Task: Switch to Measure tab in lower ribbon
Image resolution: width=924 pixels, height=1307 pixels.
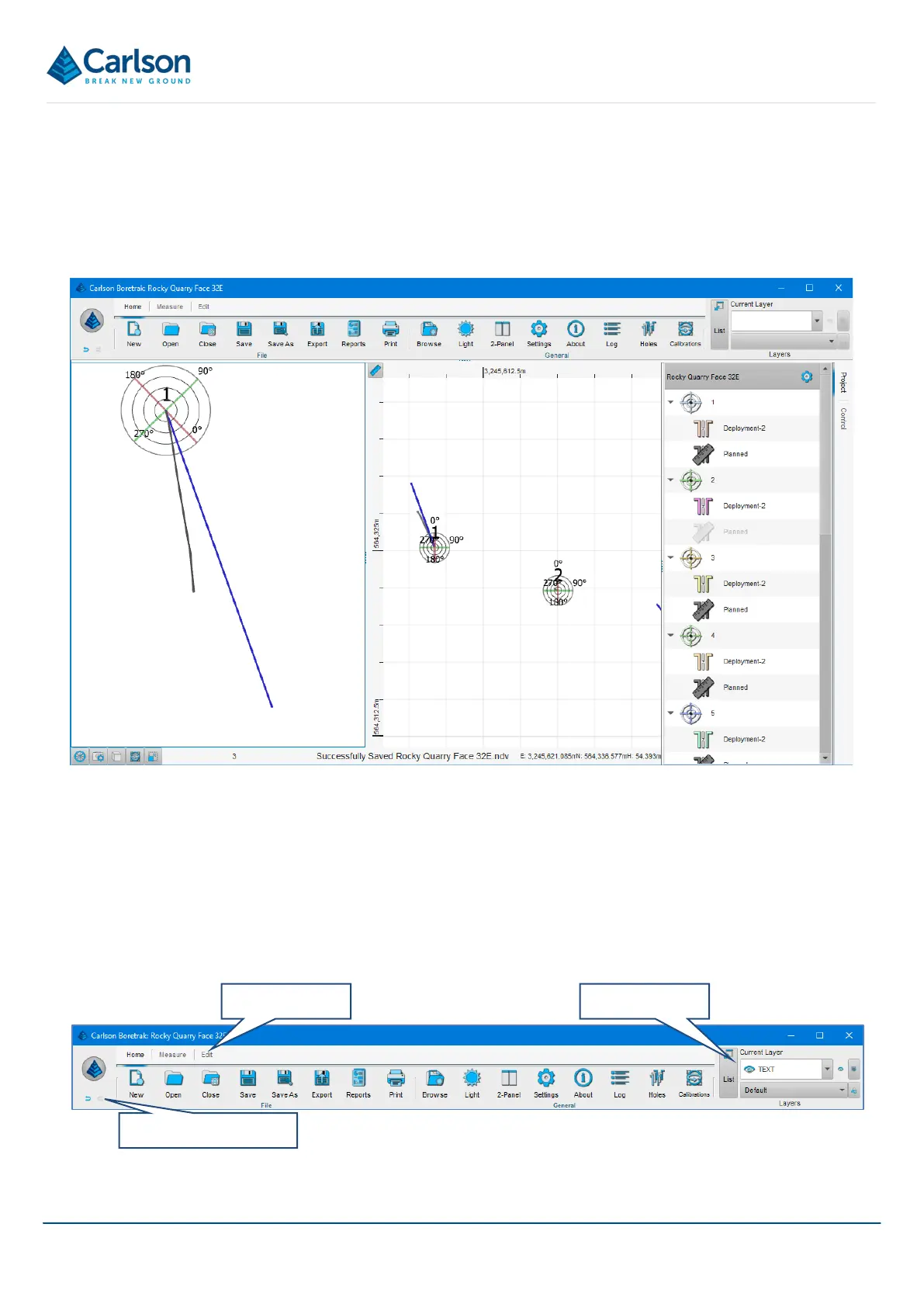Action: tap(172, 1055)
